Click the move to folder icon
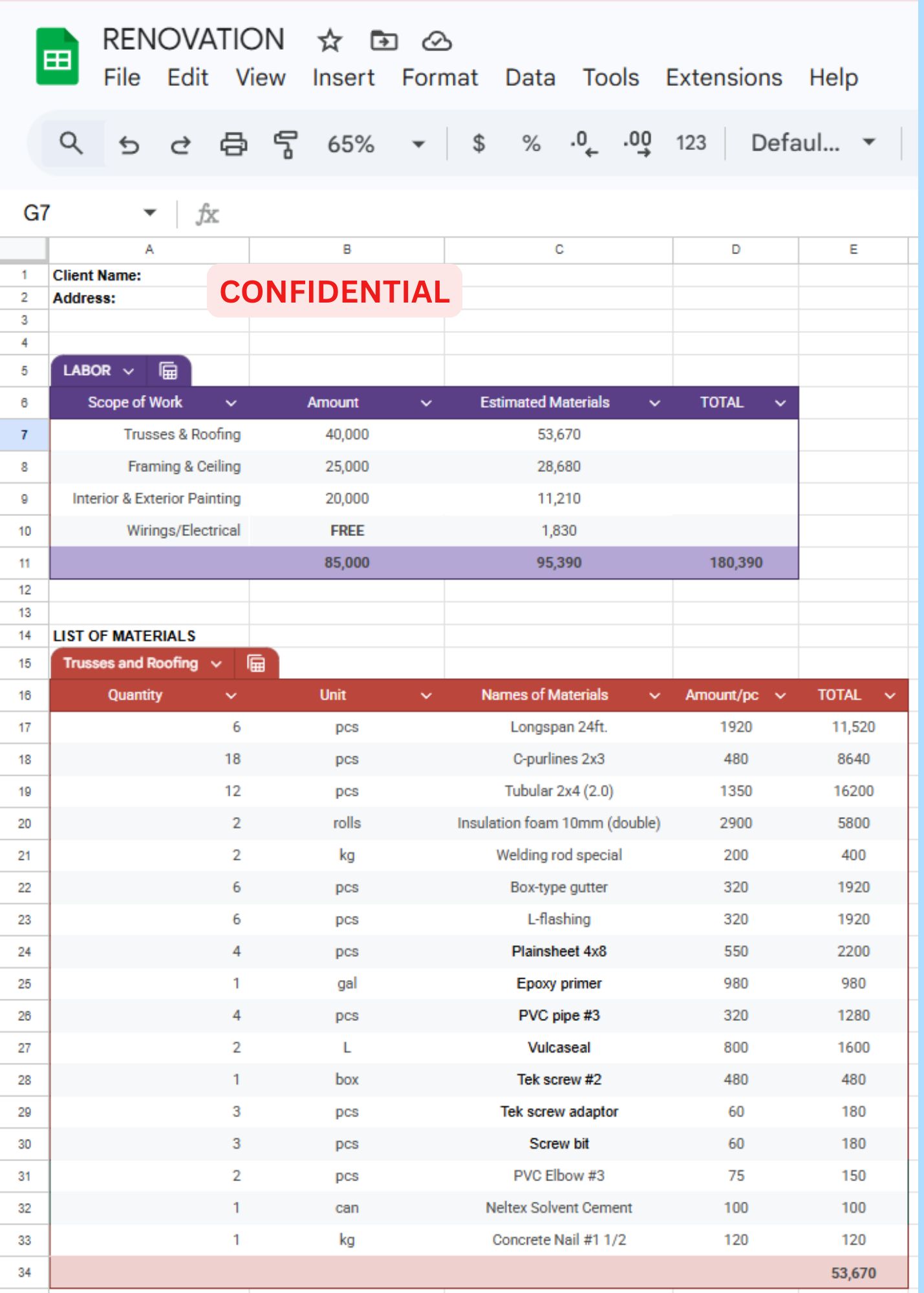This screenshot has height=1293, width=924. (383, 41)
